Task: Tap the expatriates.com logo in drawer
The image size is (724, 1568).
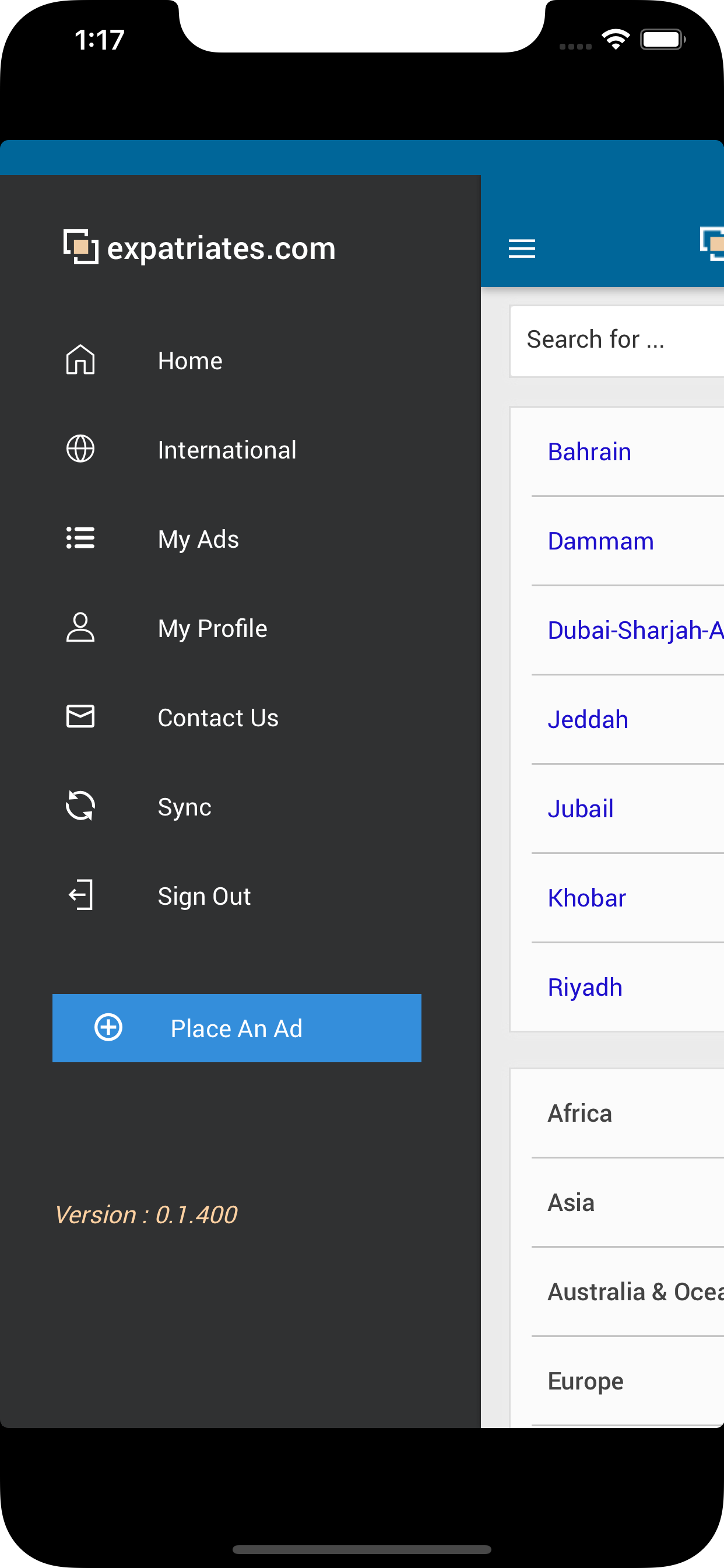Action: click(x=199, y=247)
